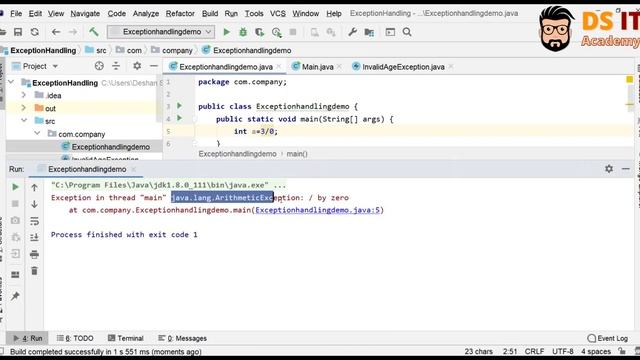Screen dimensions: 640x360
Task: Open the Event Log
Action: click(x=608, y=338)
